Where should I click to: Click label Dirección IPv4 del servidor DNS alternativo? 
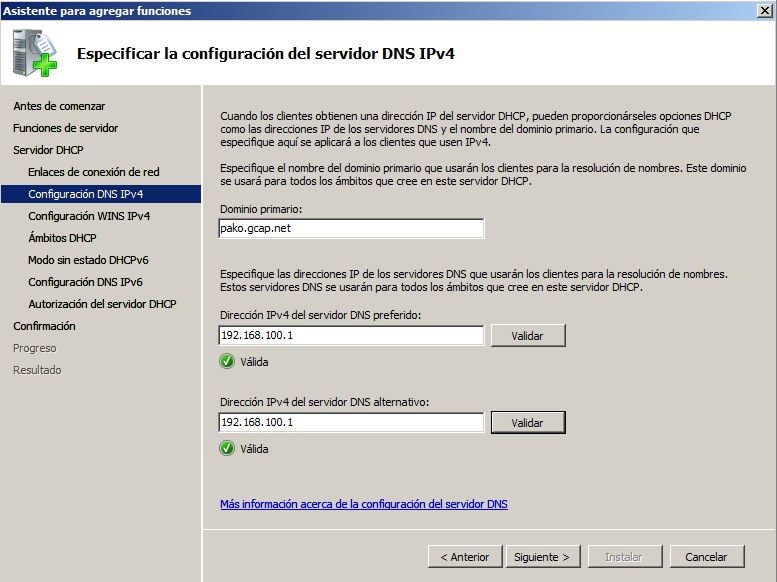point(325,402)
